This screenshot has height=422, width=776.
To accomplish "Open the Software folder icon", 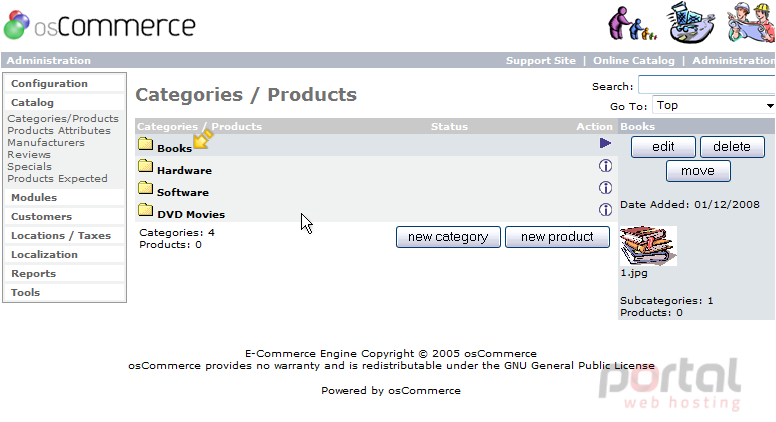I will pos(146,188).
